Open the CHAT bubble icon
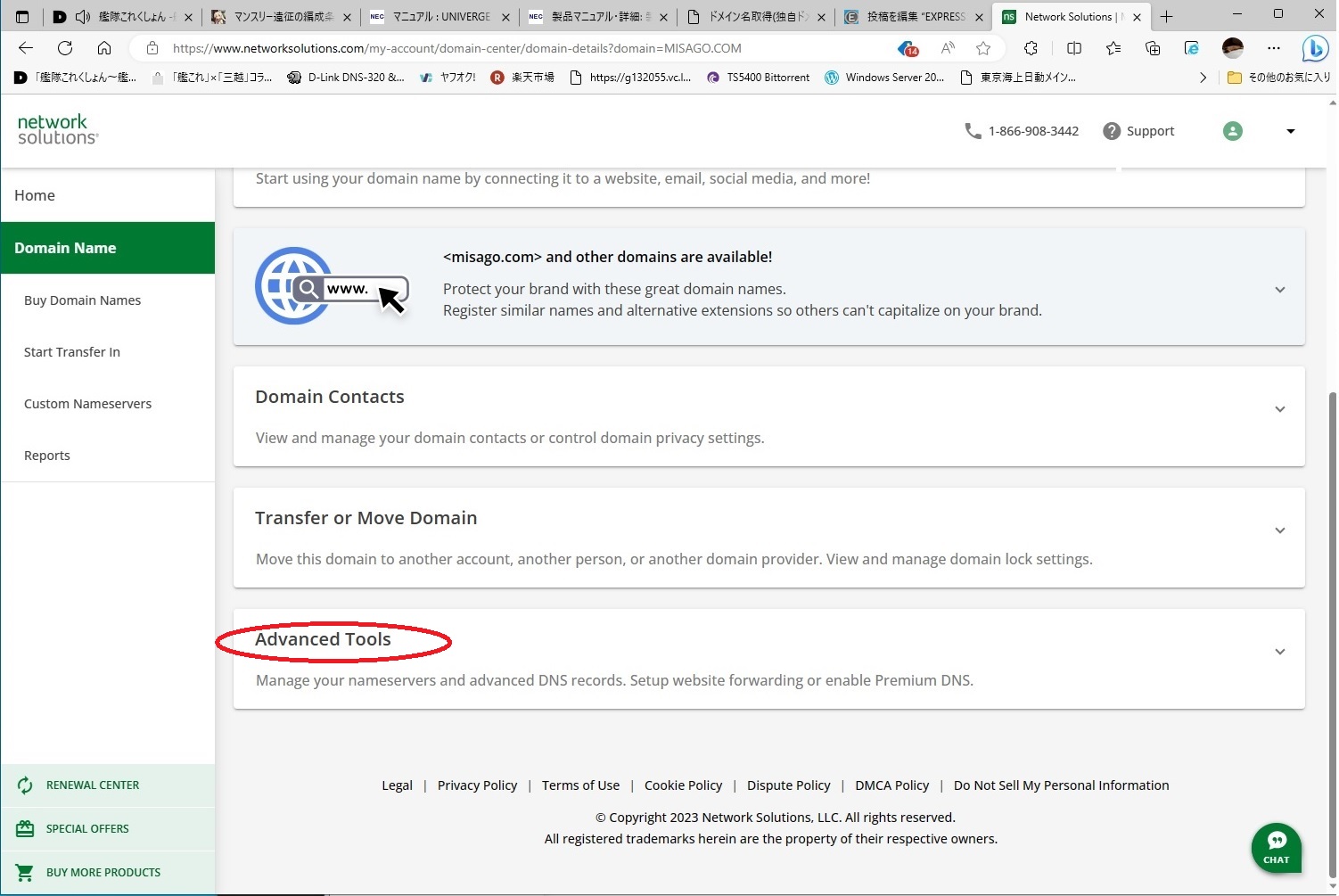 pyautogui.click(x=1276, y=846)
